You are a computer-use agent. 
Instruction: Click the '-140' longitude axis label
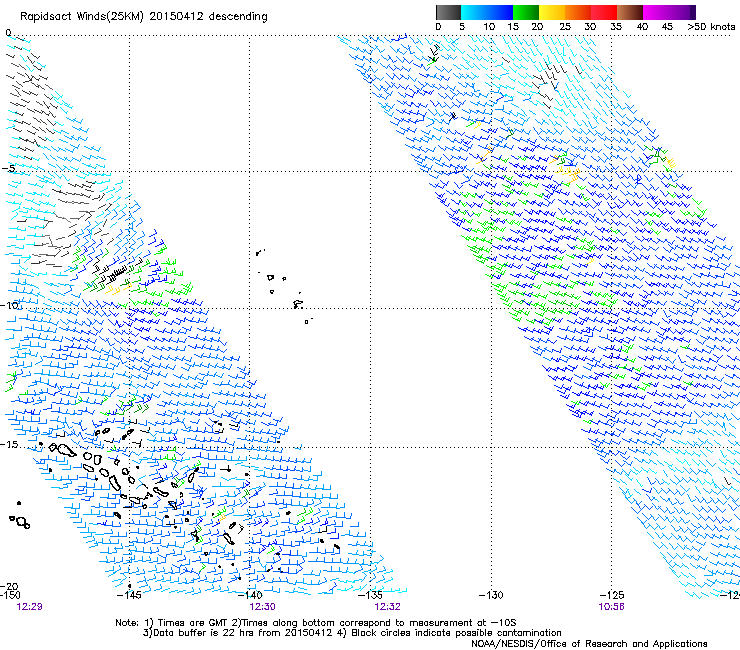click(x=250, y=595)
